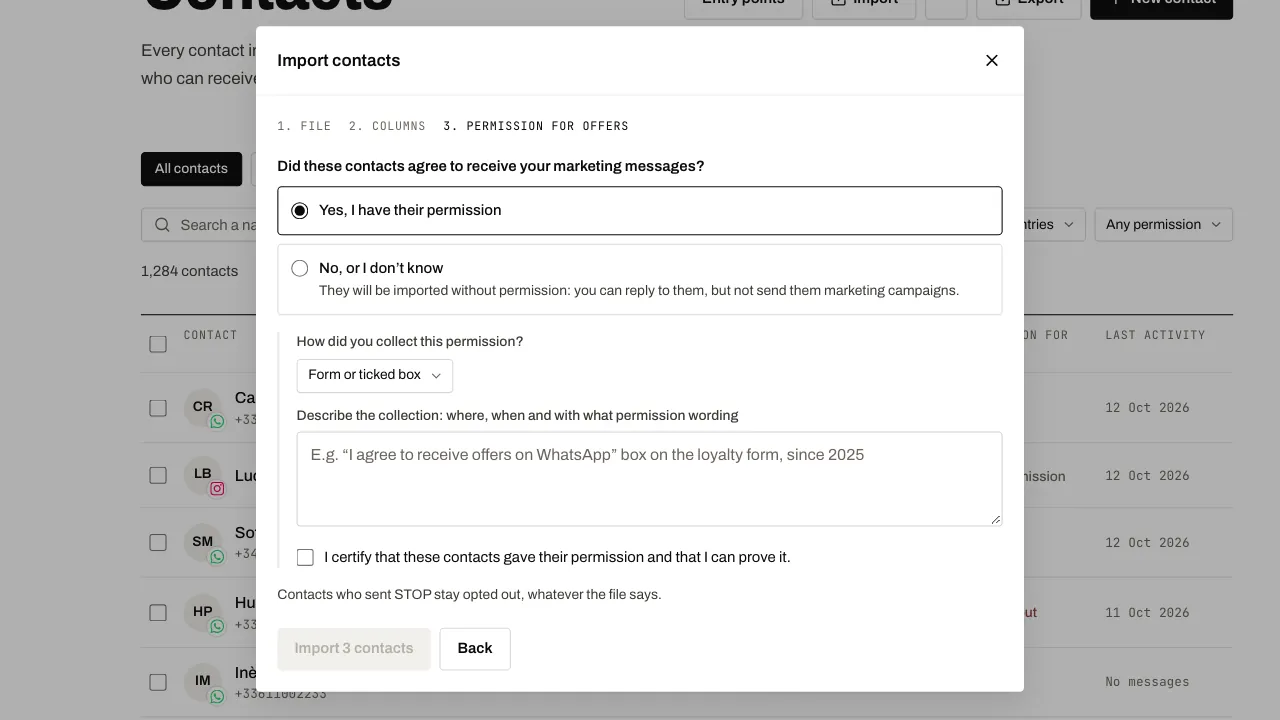
Task: Close the Import contacts dialog
Action: tap(992, 61)
